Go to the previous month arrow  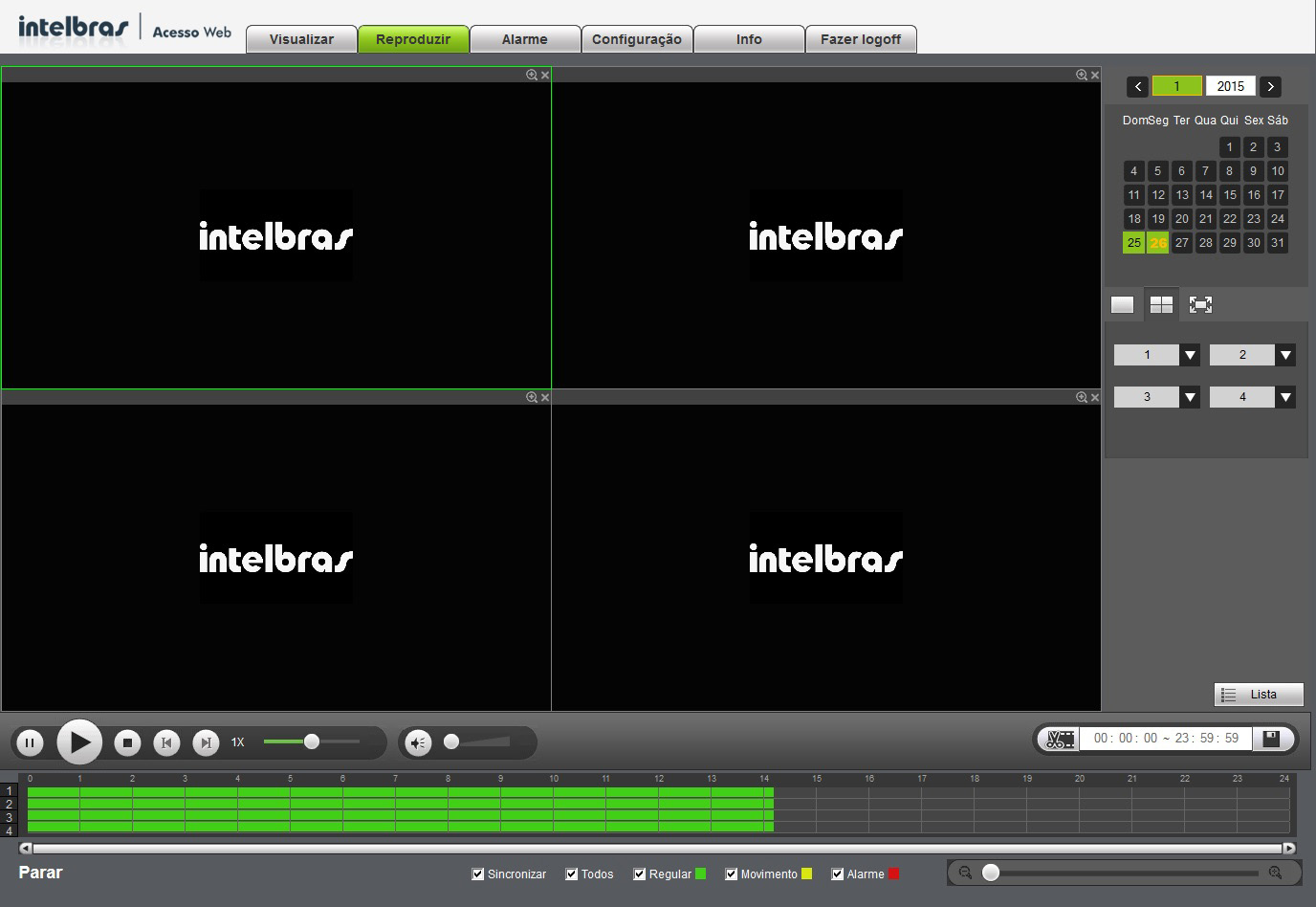click(x=1138, y=86)
